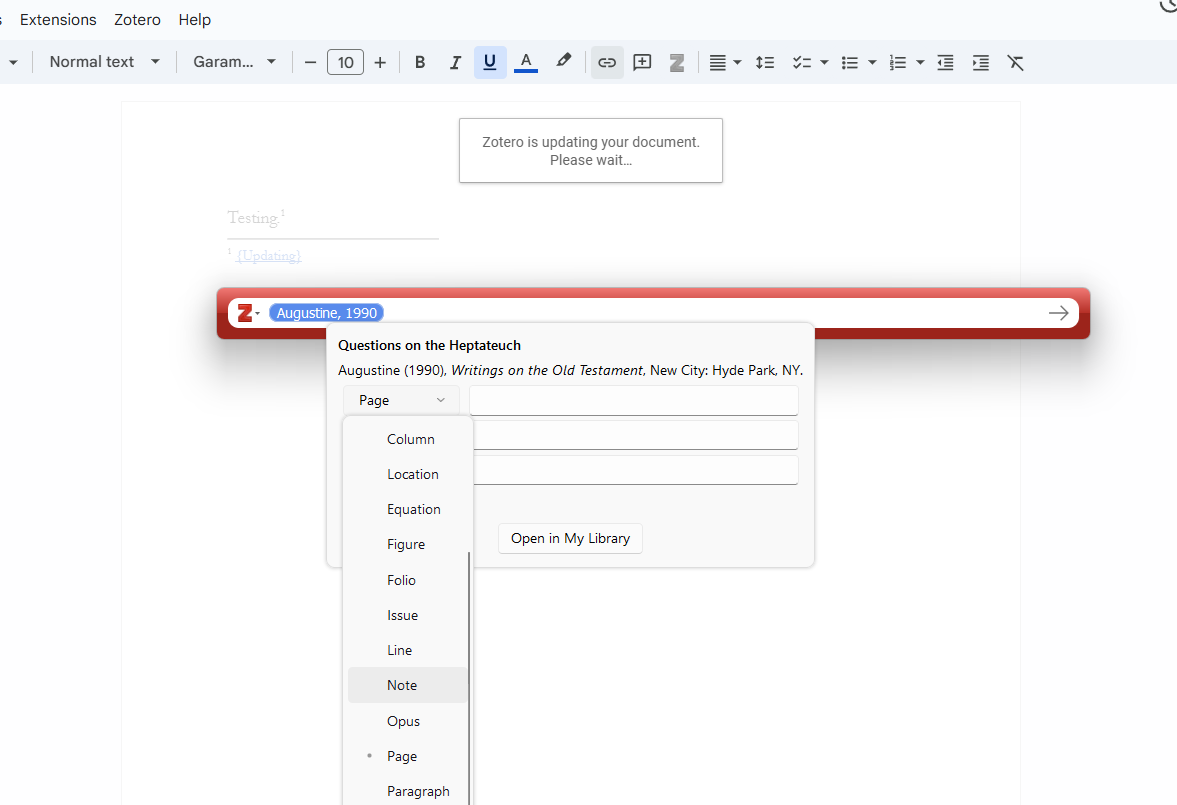This screenshot has width=1177, height=805.
Task: Select the checked Page locator option
Action: tap(408, 756)
